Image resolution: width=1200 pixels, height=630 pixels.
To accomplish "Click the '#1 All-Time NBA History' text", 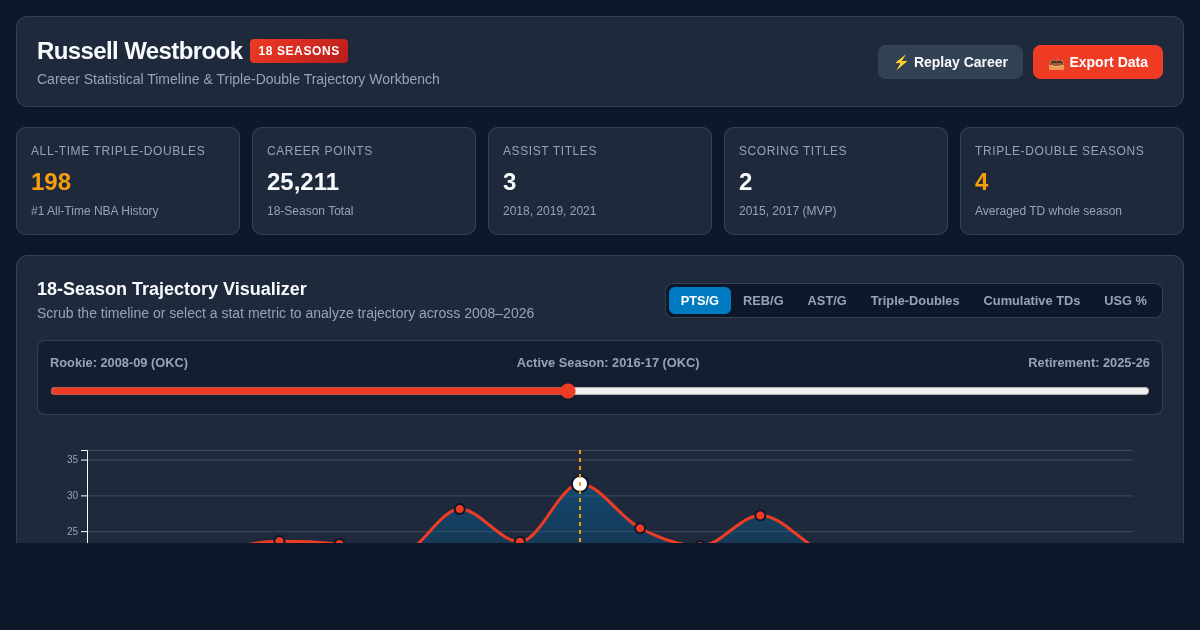I will coord(95,211).
